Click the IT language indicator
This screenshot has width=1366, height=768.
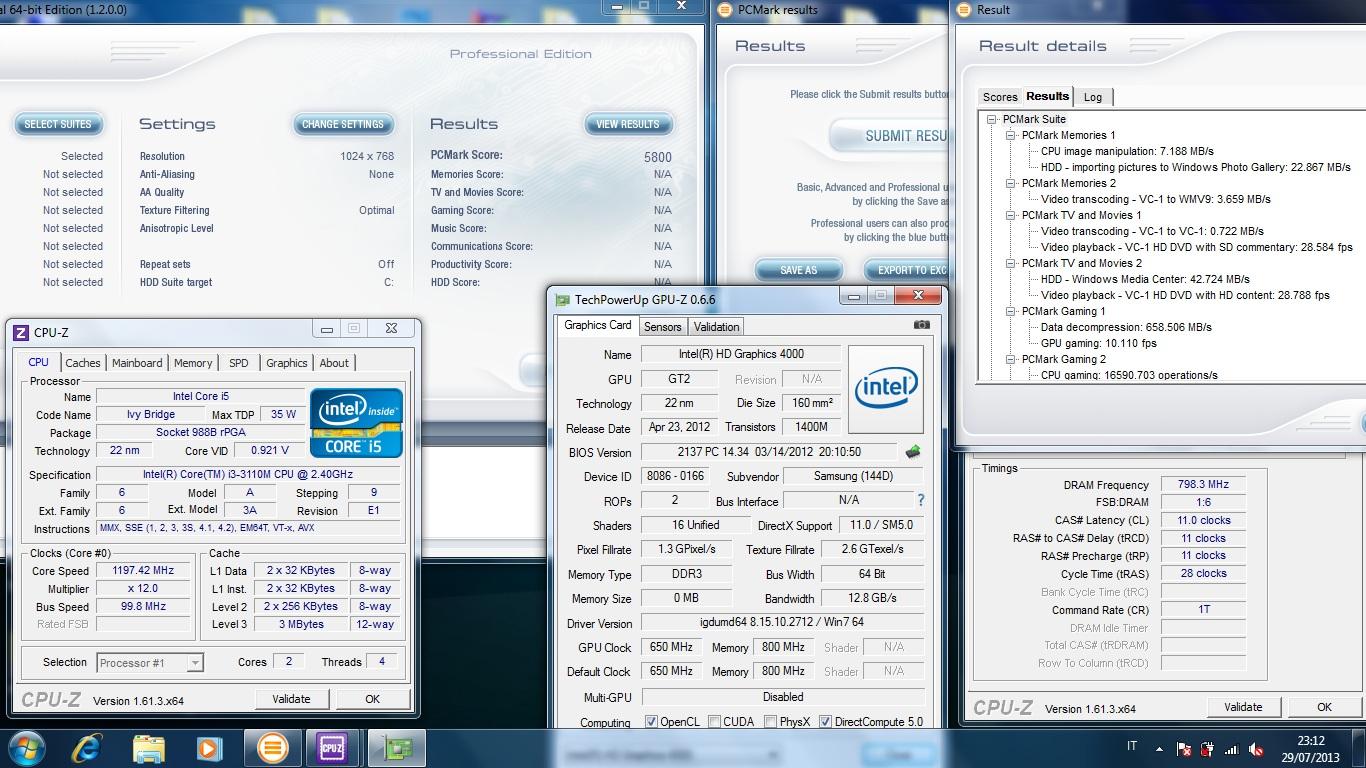click(x=1132, y=746)
